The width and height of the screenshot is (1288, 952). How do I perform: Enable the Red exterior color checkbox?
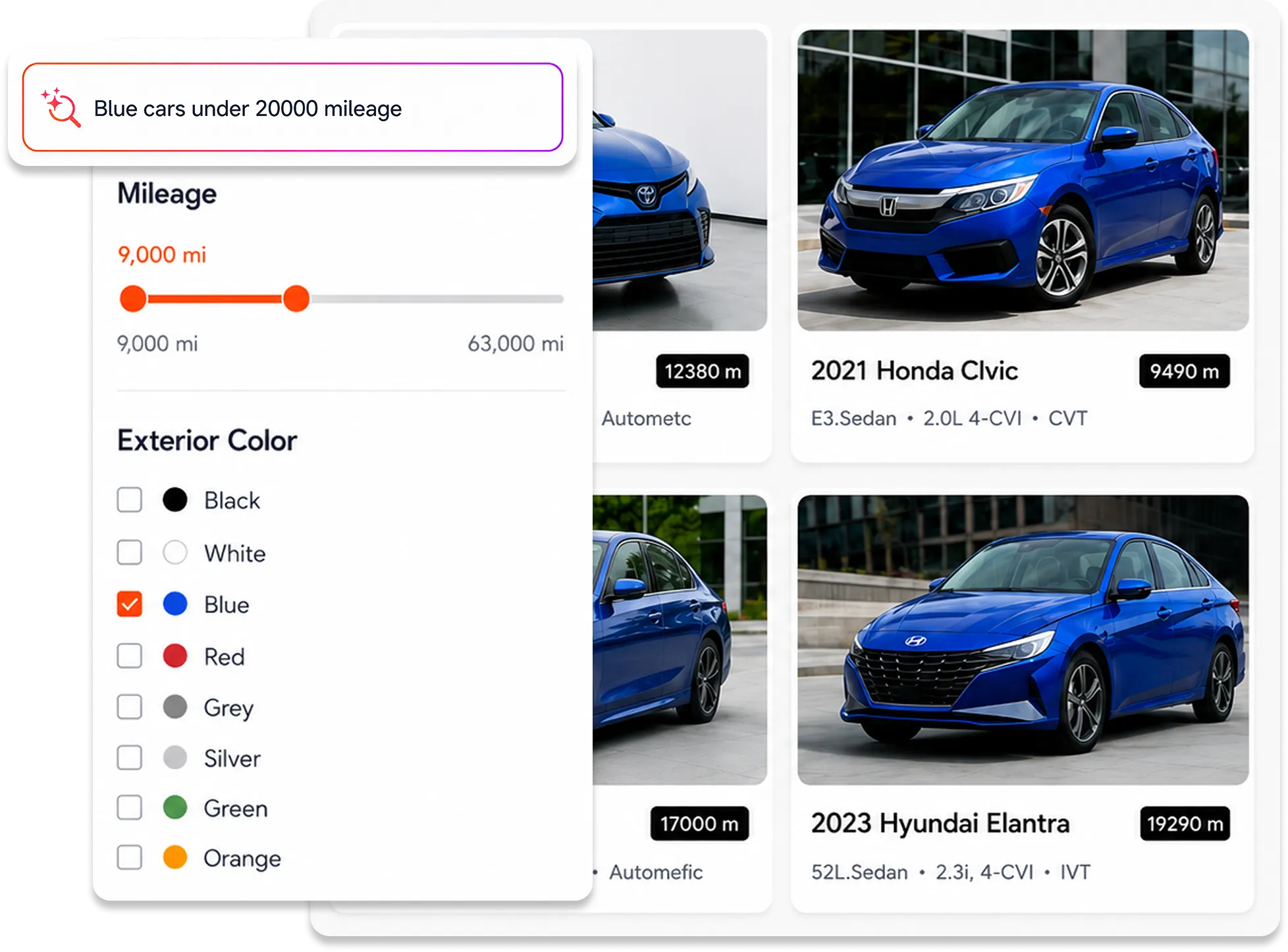tap(130, 656)
